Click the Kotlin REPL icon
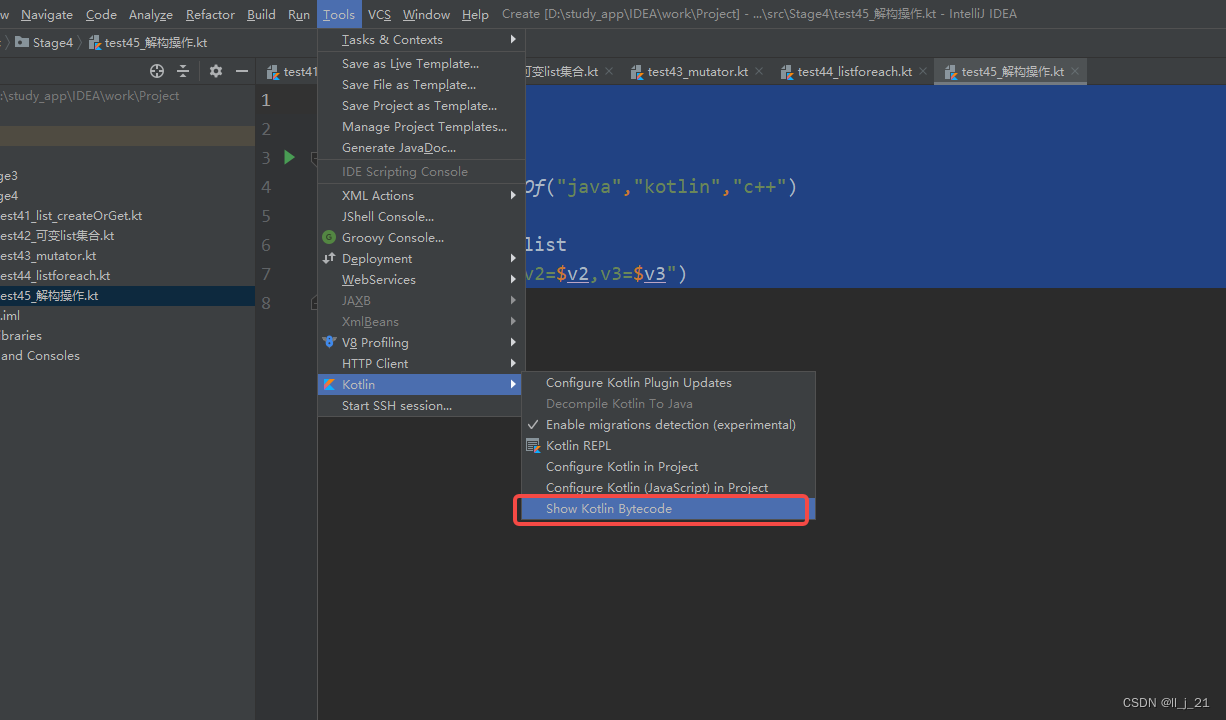Screen dimensions: 1226x720 click(533, 446)
